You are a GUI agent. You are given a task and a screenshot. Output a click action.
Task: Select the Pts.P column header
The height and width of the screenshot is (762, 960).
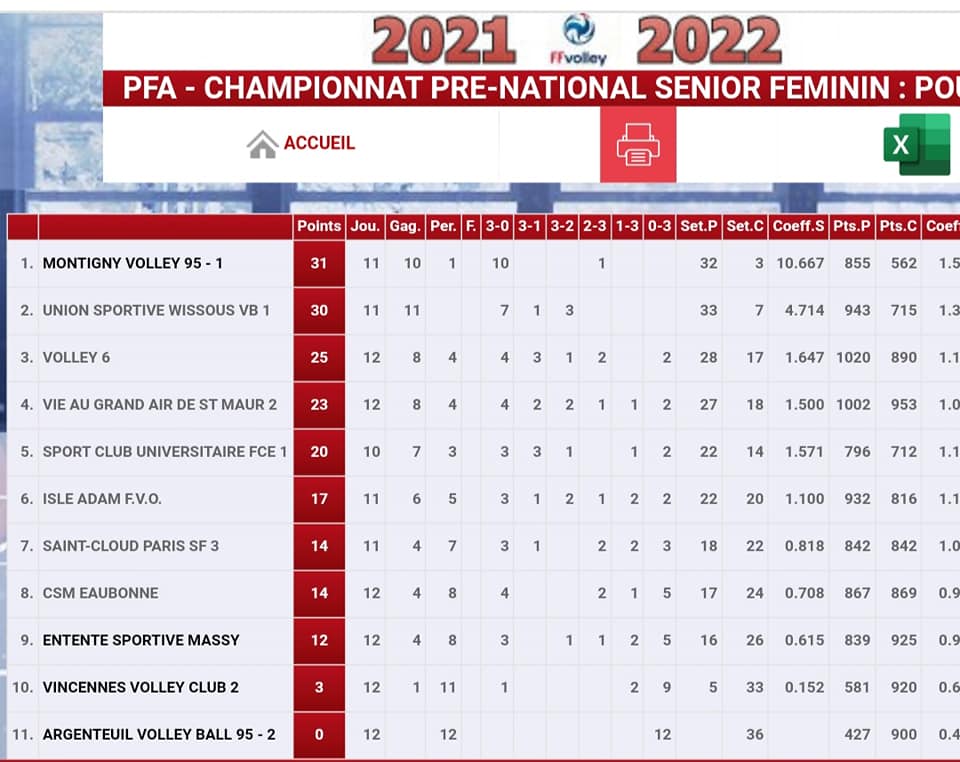click(852, 226)
